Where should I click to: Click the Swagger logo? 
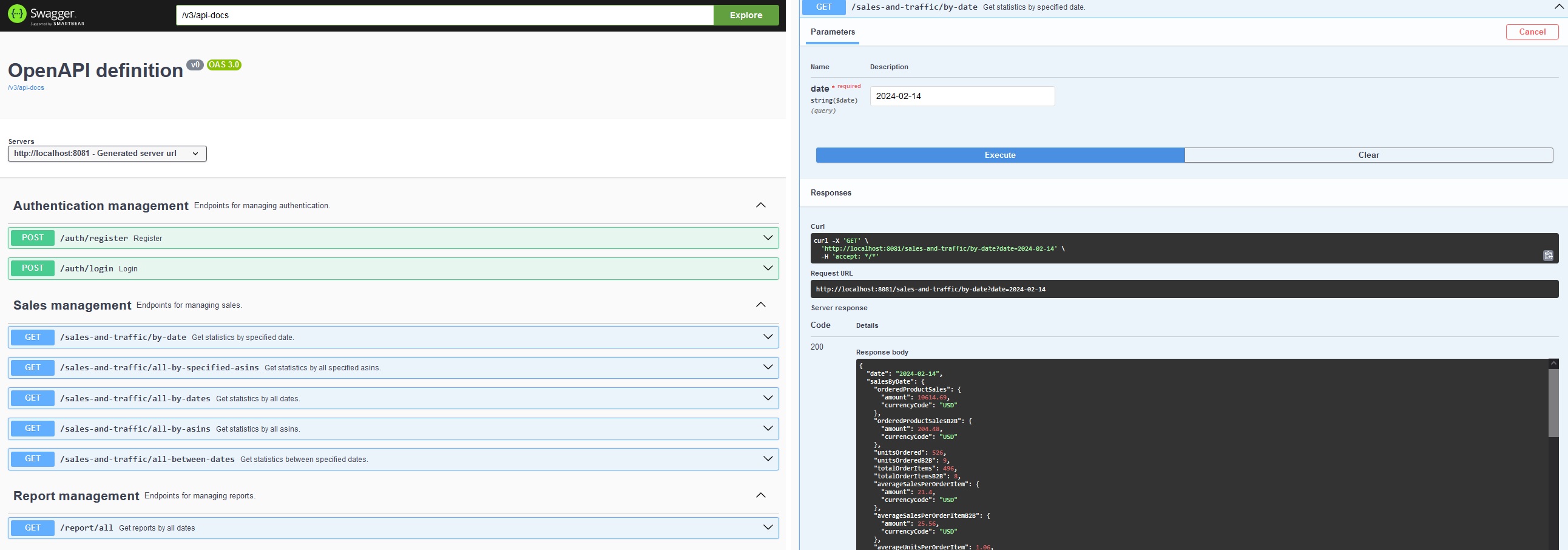[46, 15]
